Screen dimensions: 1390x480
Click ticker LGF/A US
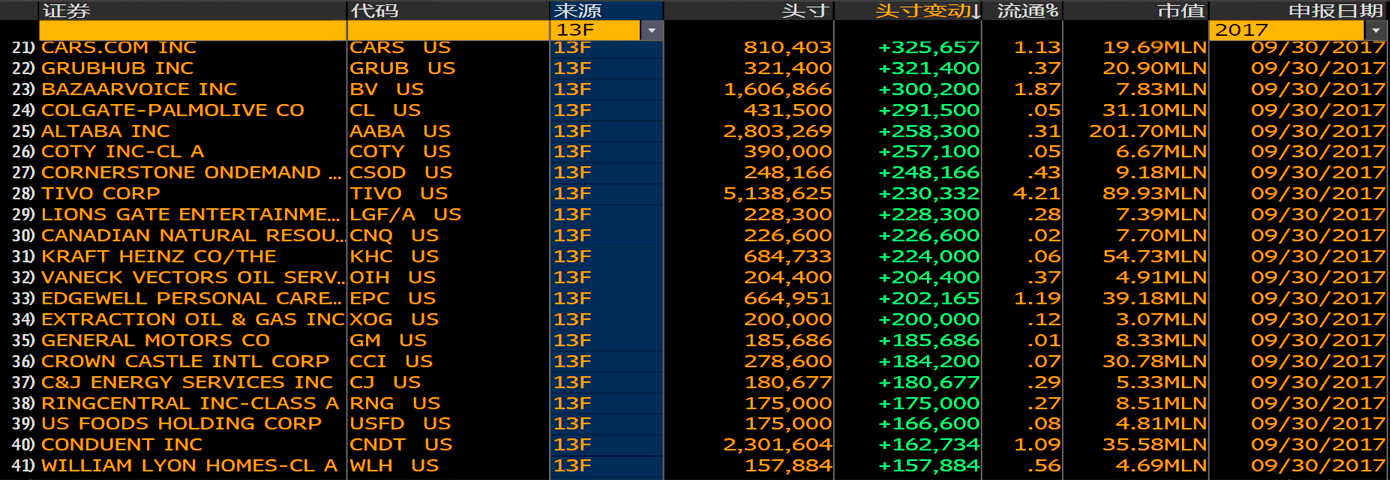[405, 214]
